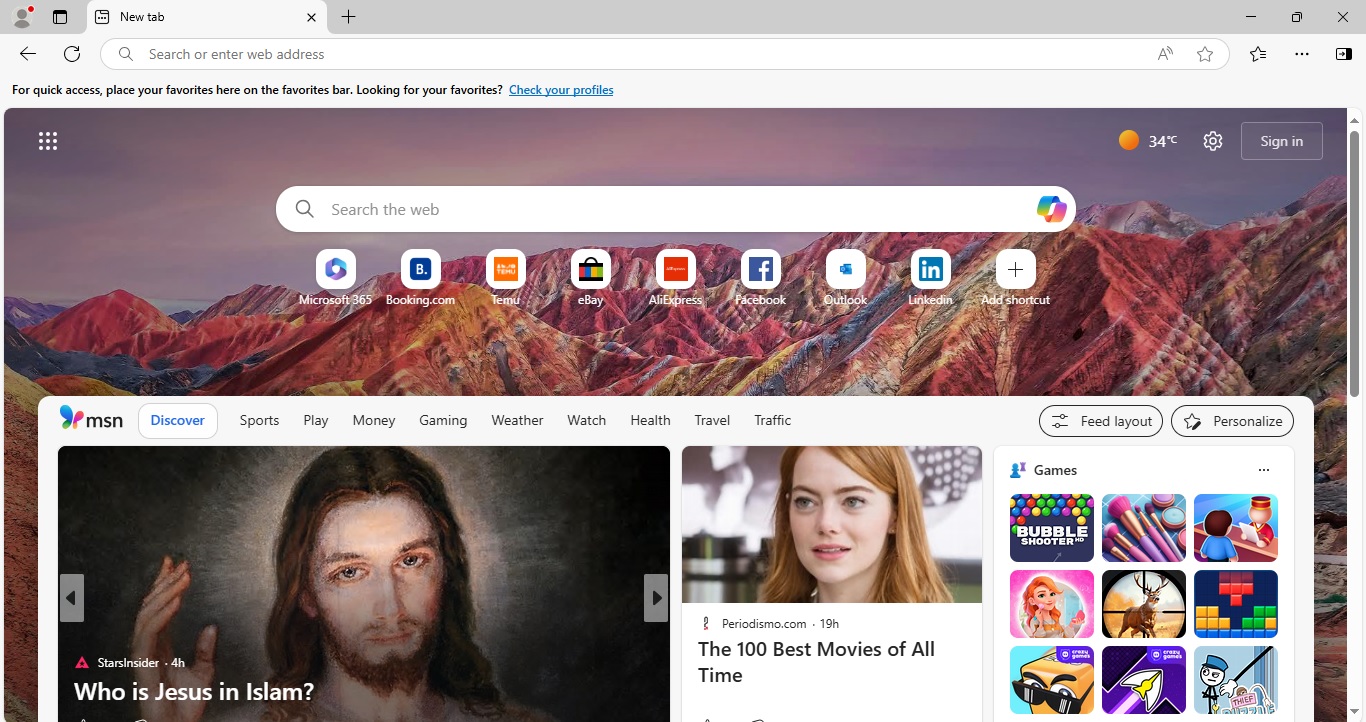Click the Sign in button
The image size is (1366, 722).
1281,140
